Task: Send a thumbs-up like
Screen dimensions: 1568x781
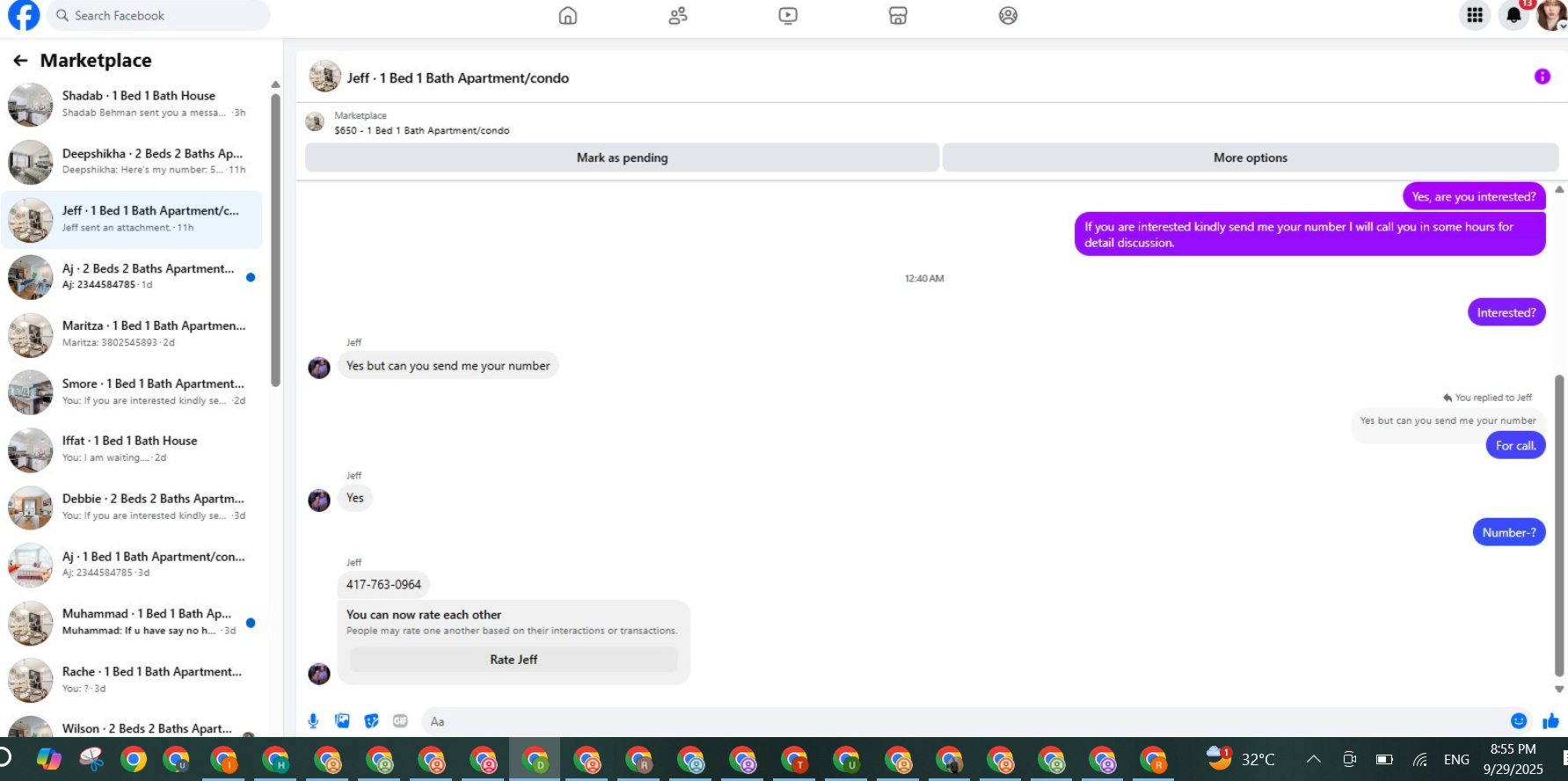Action: pyautogui.click(x=1550, y=721)
